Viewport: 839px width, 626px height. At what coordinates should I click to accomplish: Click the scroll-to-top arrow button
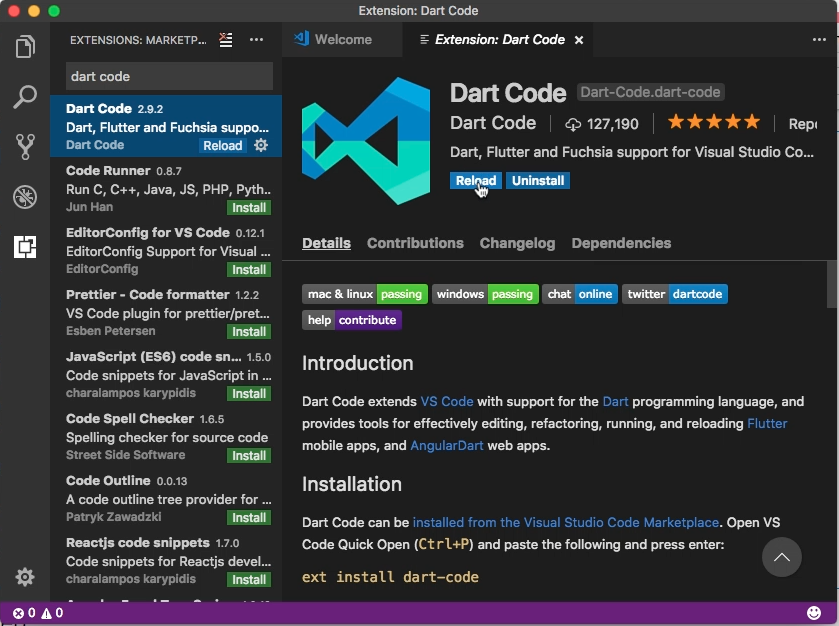pos(782,557)
